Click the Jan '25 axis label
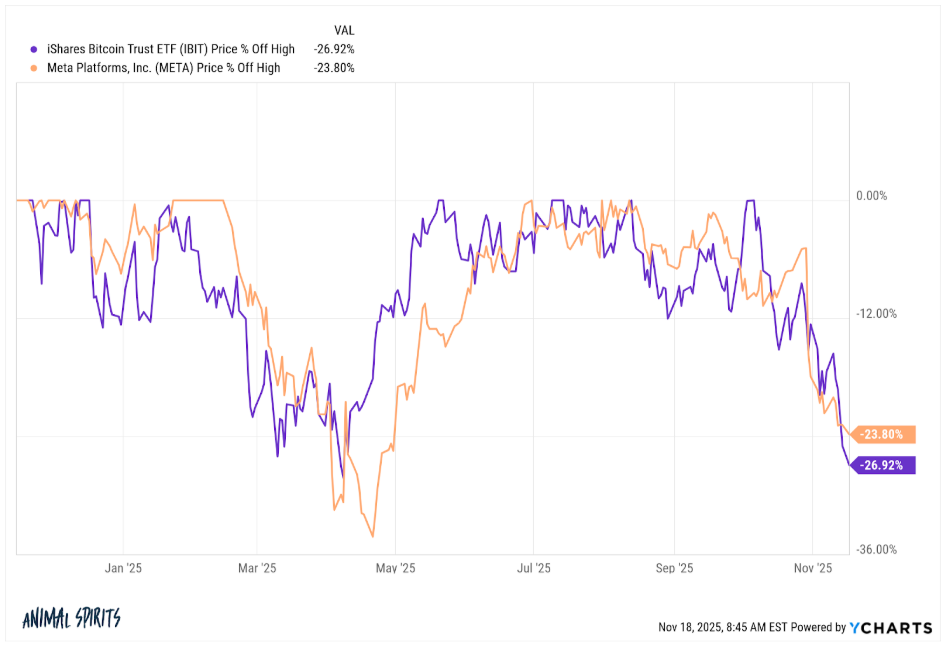This screenshot has width=945, height=645. tap(123, 568)
